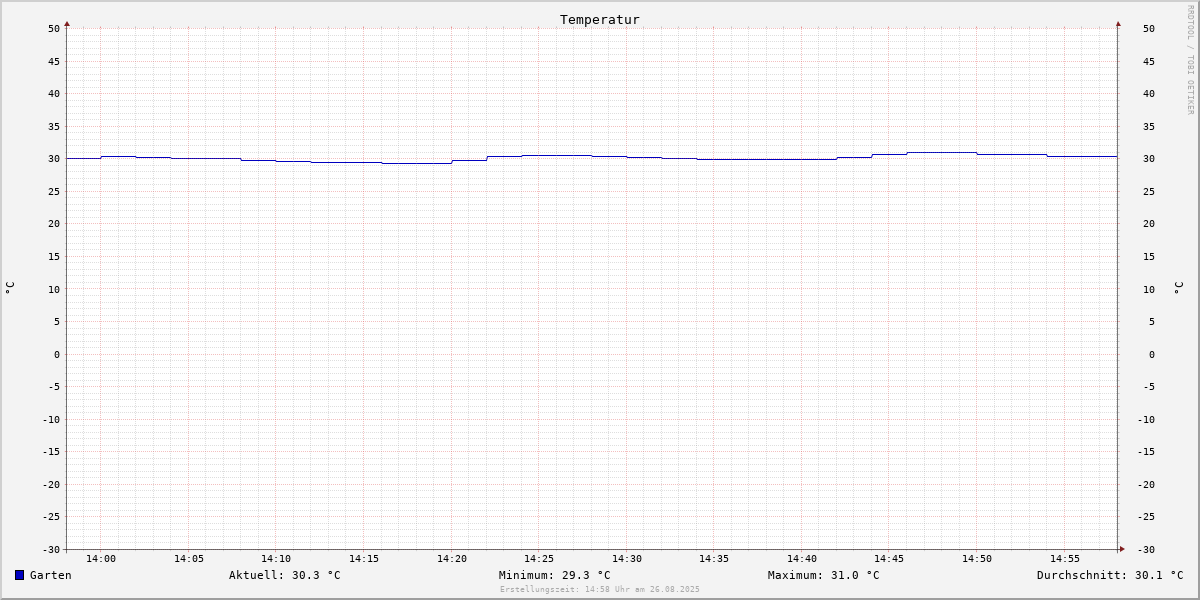1200x600 pixels.
Task: Click the Temperatur chart title
Action: pos(600,19)
